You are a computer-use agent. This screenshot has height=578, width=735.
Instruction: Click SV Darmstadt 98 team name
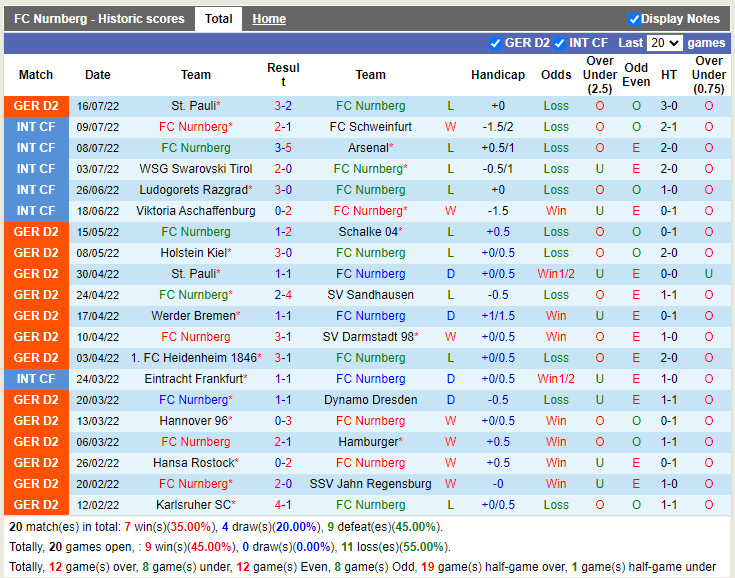coord(368,337)
